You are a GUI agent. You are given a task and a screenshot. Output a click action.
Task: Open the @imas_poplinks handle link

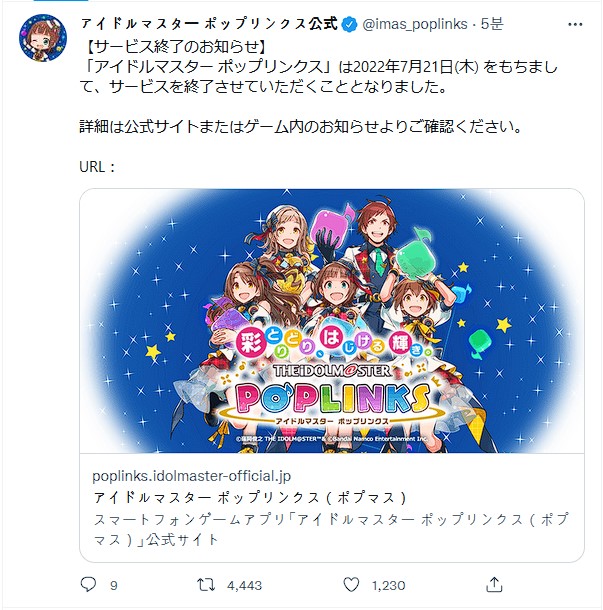415,24
